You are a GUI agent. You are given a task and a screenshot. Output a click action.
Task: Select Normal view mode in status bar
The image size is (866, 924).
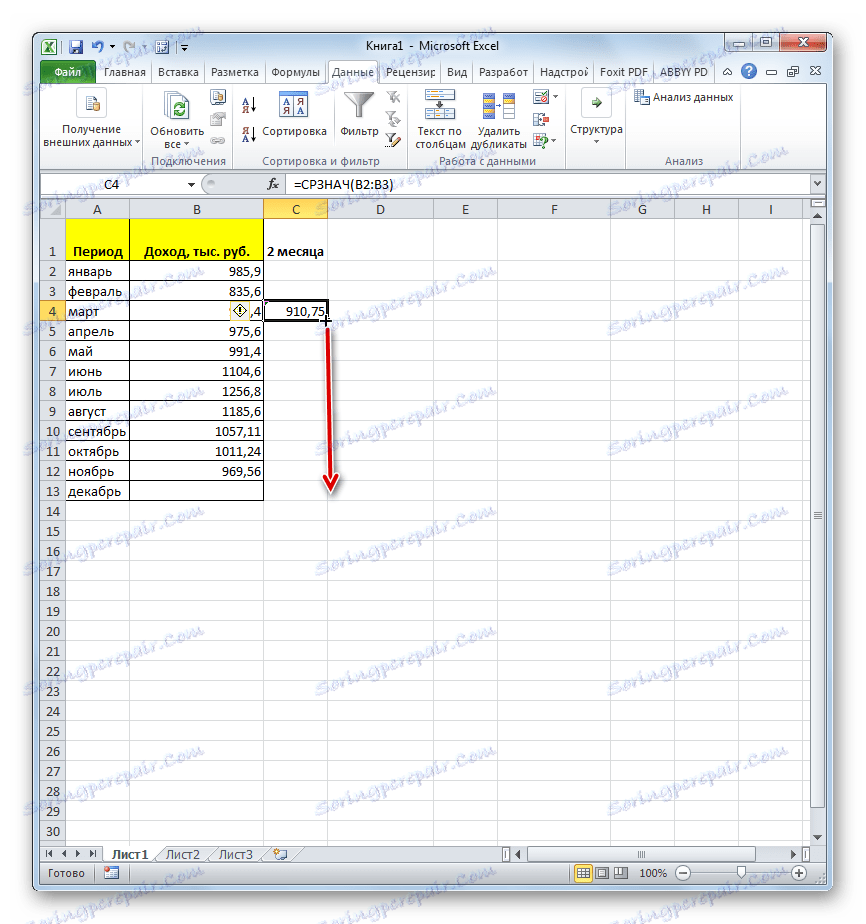coord(583,872)
